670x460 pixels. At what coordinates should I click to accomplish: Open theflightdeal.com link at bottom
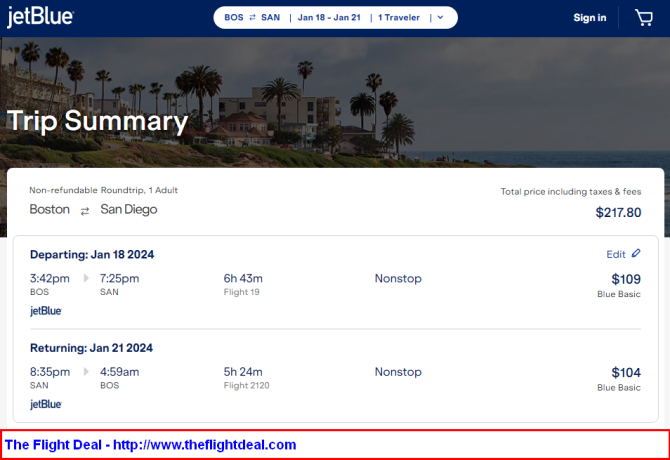(x=205, y=445)
